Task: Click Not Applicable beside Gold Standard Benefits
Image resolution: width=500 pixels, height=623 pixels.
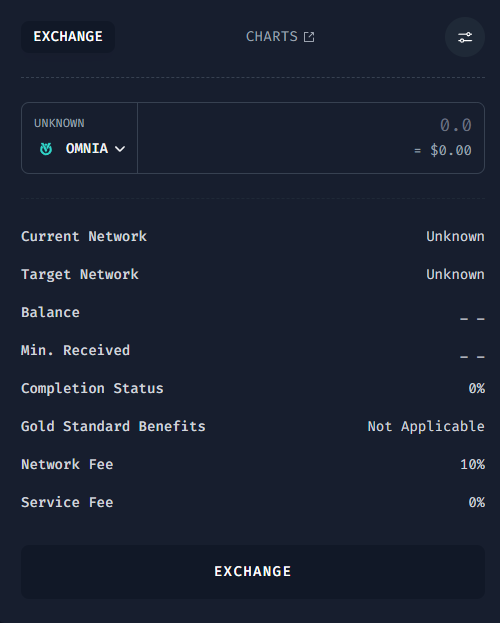Action: pos(426,426)
